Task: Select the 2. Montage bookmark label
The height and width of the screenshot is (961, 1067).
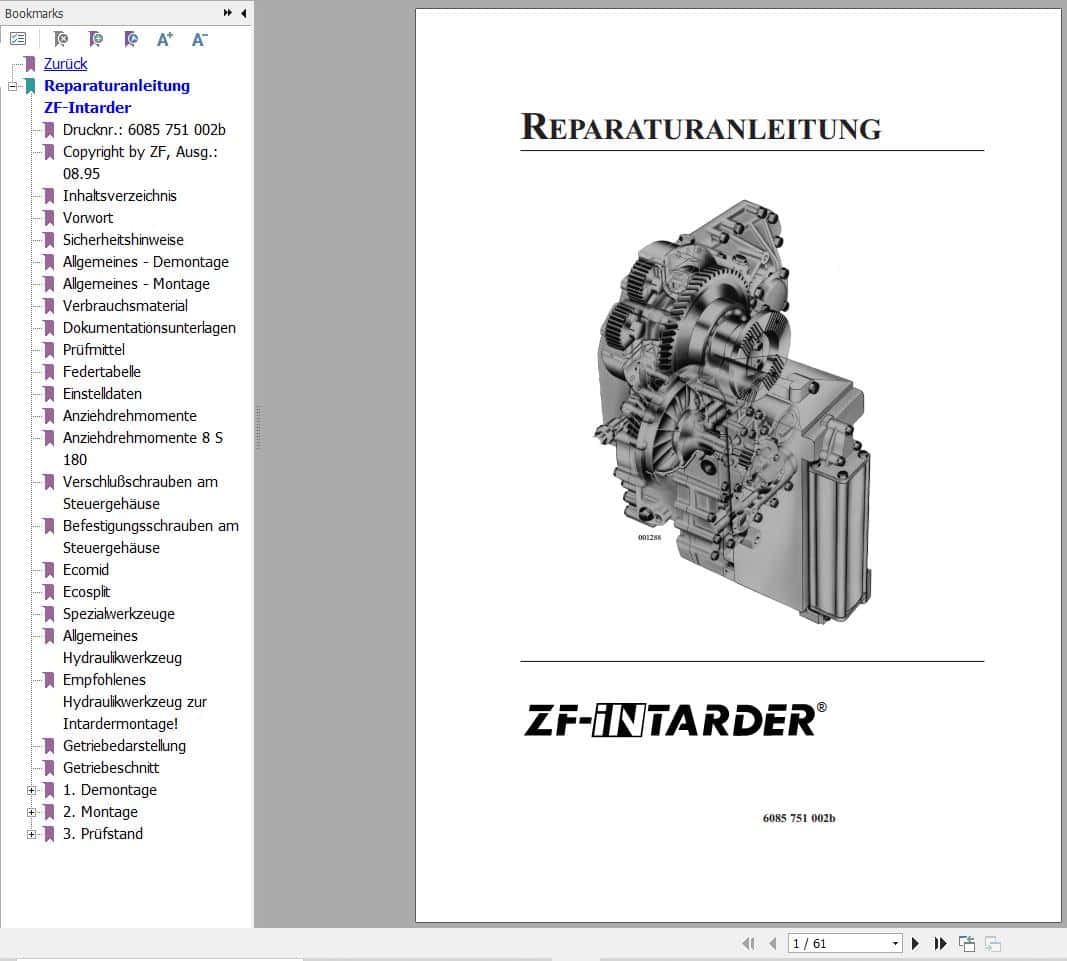Action: click(100, 812)
